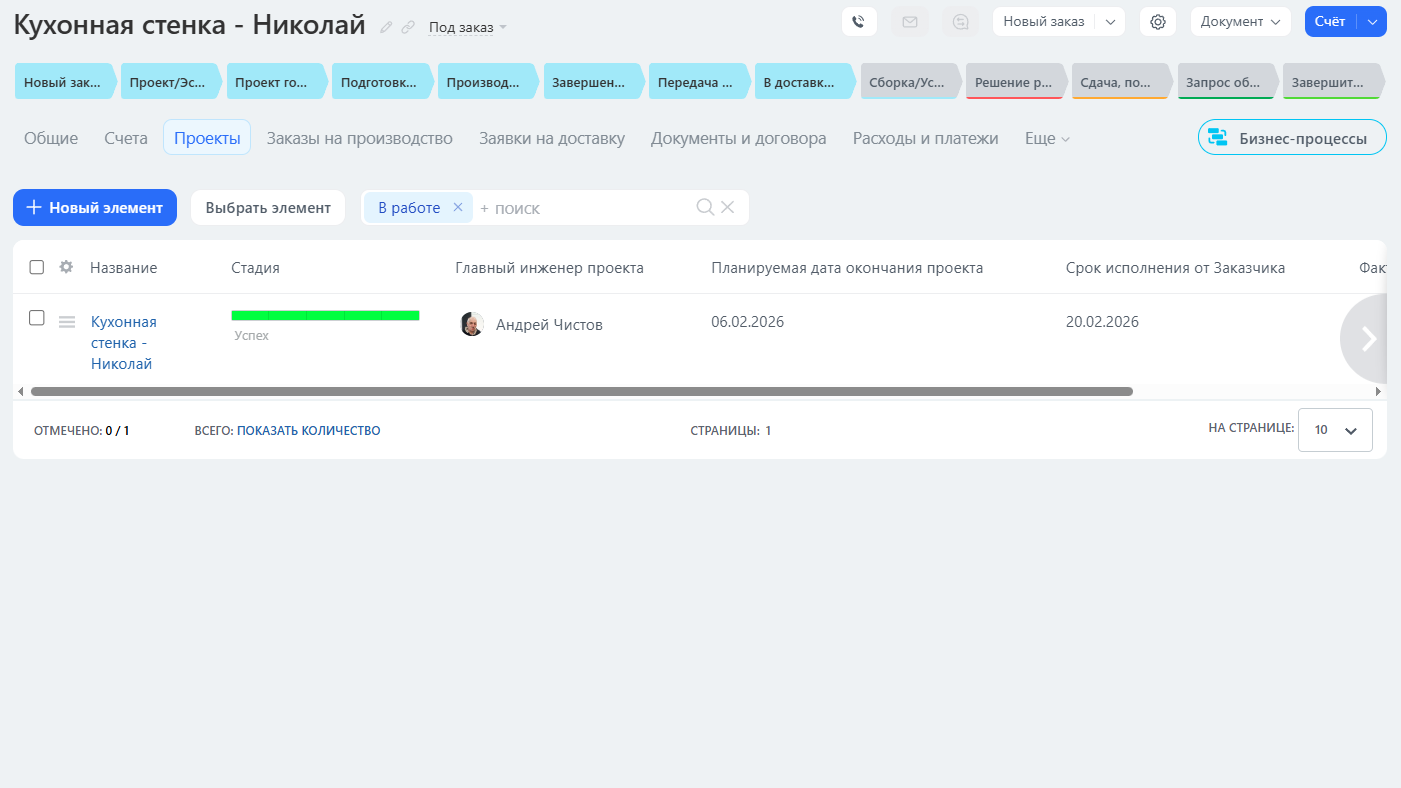Viewport: 1401px width, 788px height.
Task: Open the 'Заказы на производство' tab
Action: point(359,138)
